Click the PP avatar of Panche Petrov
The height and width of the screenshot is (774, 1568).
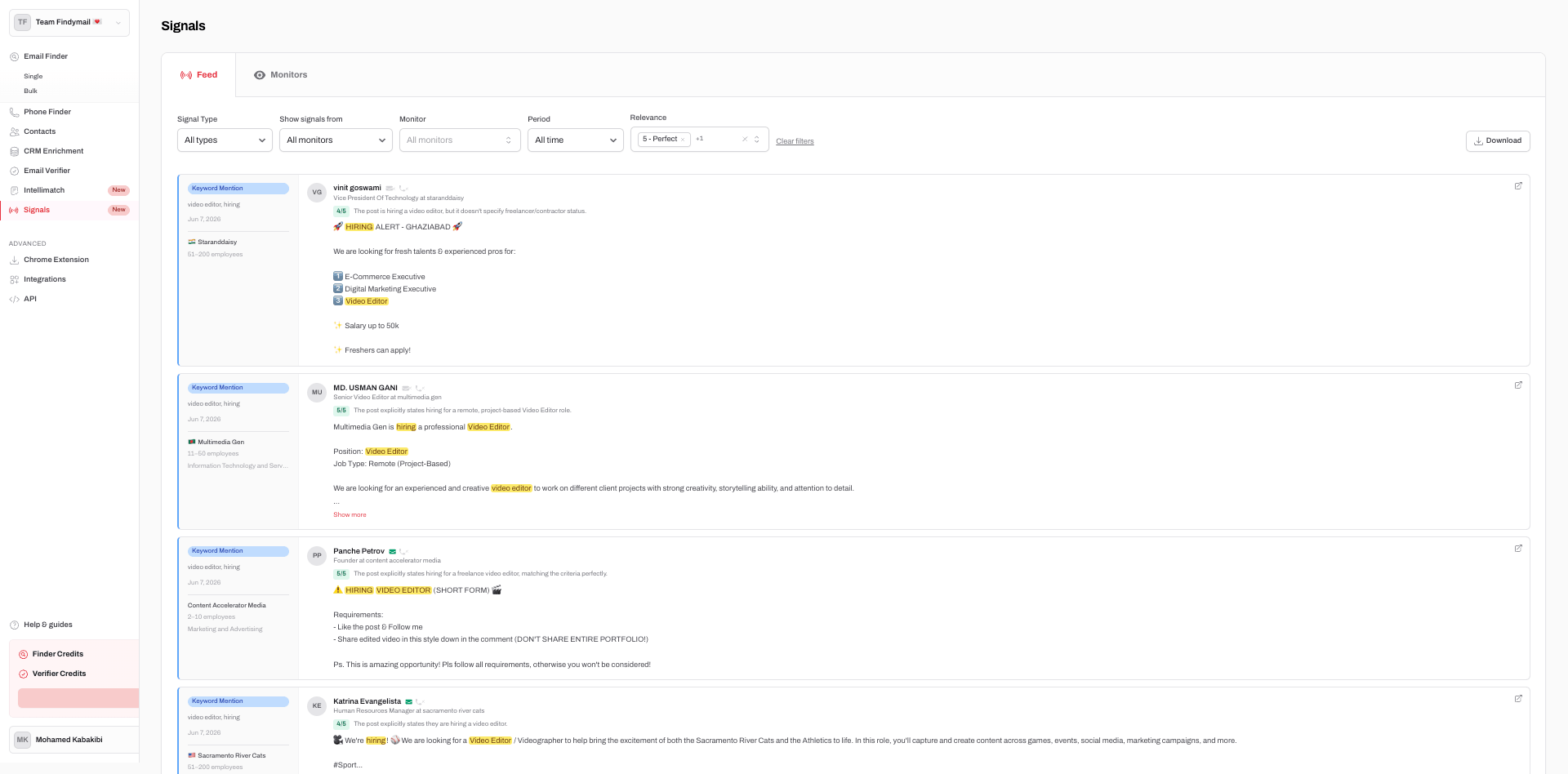(317, 555)
